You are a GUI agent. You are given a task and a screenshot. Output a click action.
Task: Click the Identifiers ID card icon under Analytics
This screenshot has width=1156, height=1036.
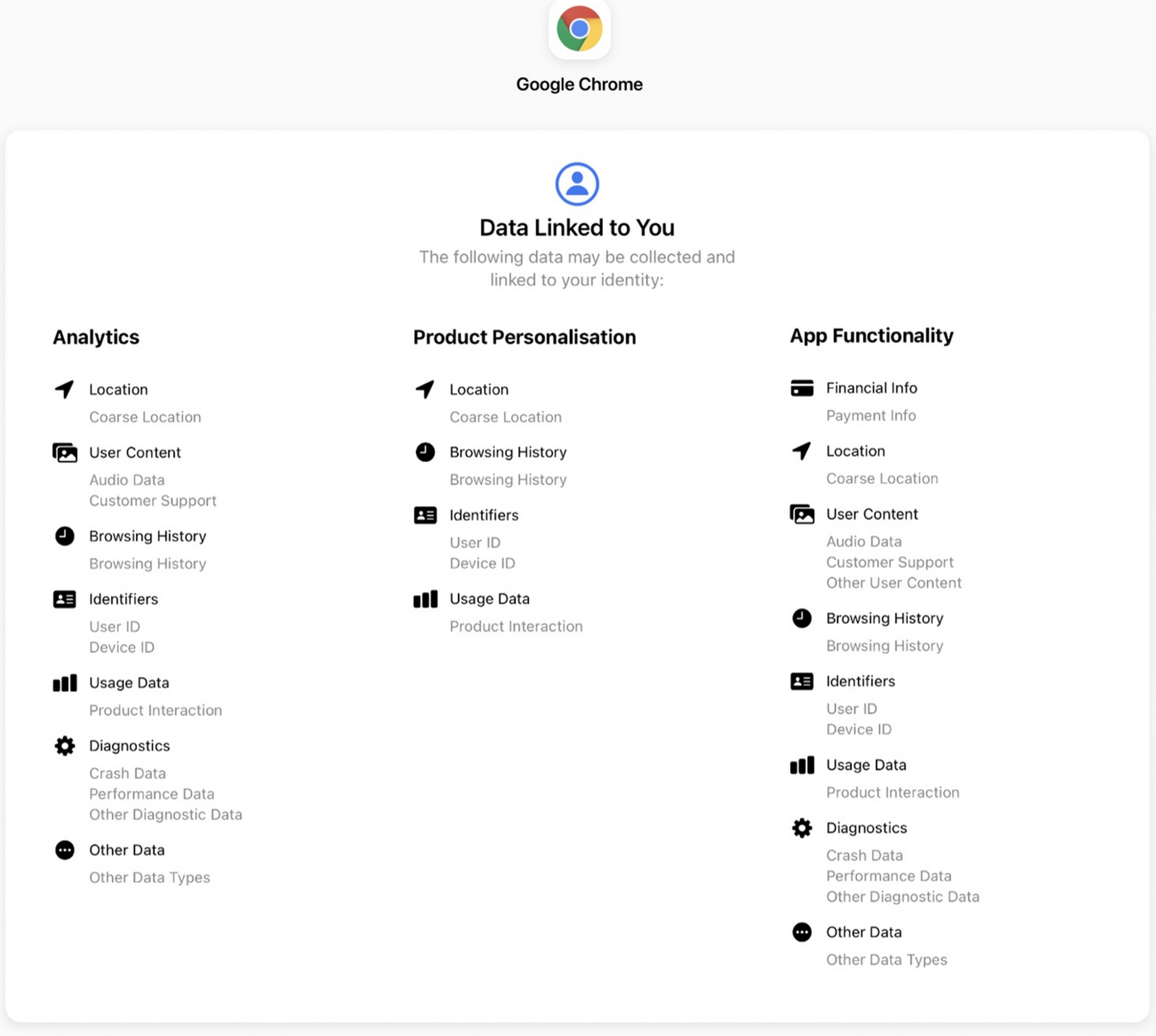(65, 599)
